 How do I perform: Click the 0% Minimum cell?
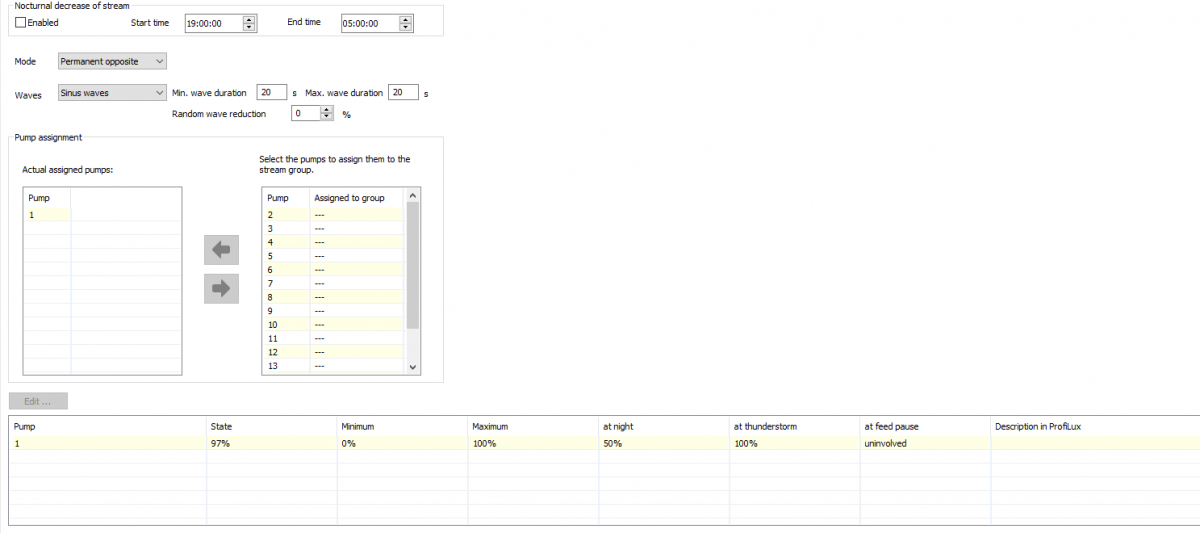tap(403, 443)
